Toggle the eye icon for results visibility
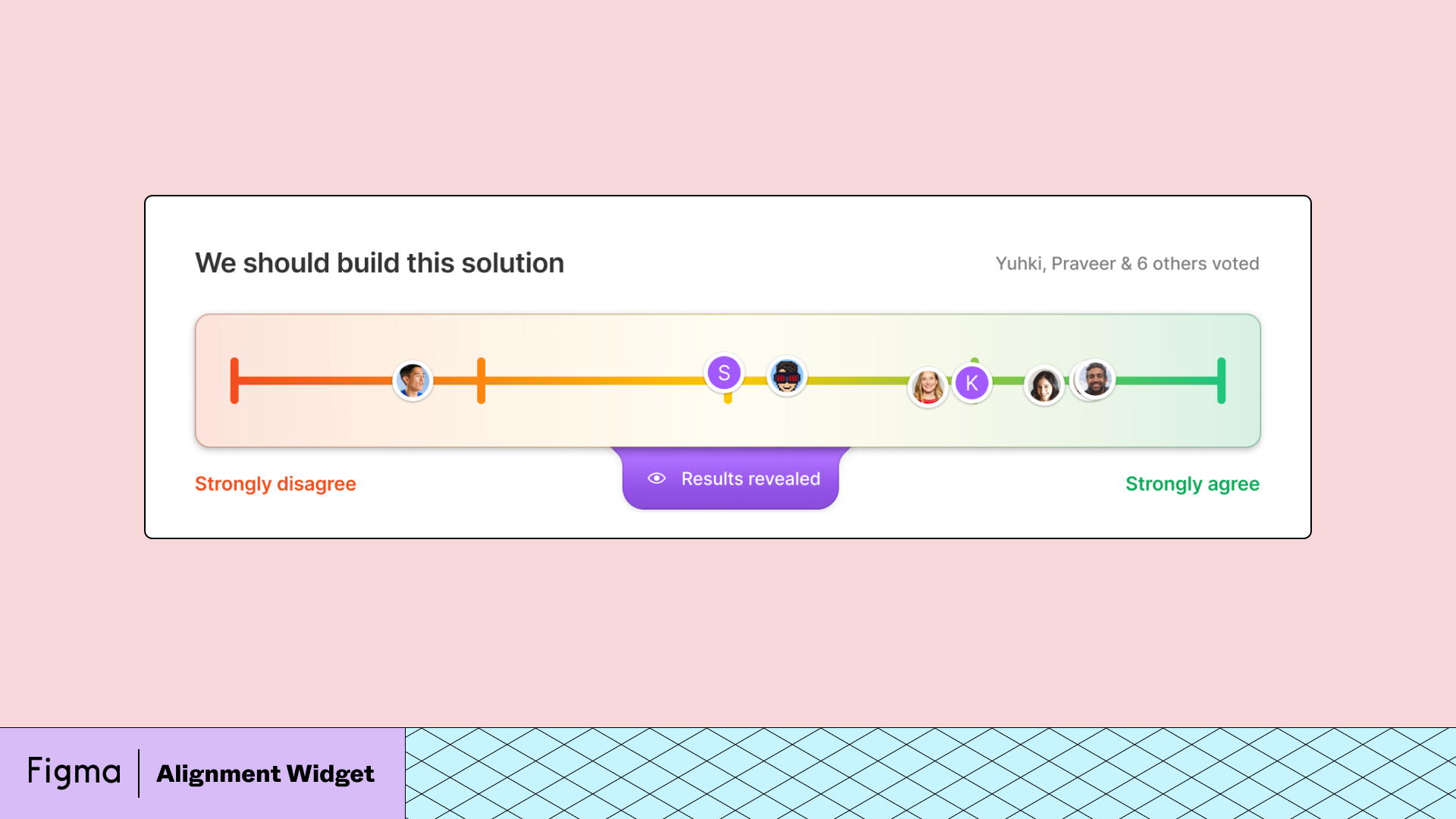1456x819 pixels. [x=657, y=479]
